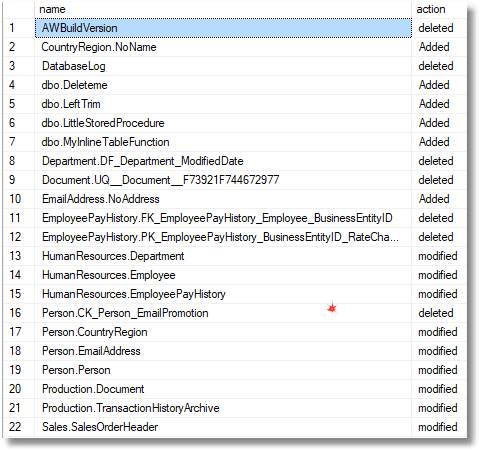Select 'deleted' action for Department.DF_Department_ModifiedDate

[x=439, y=161]
